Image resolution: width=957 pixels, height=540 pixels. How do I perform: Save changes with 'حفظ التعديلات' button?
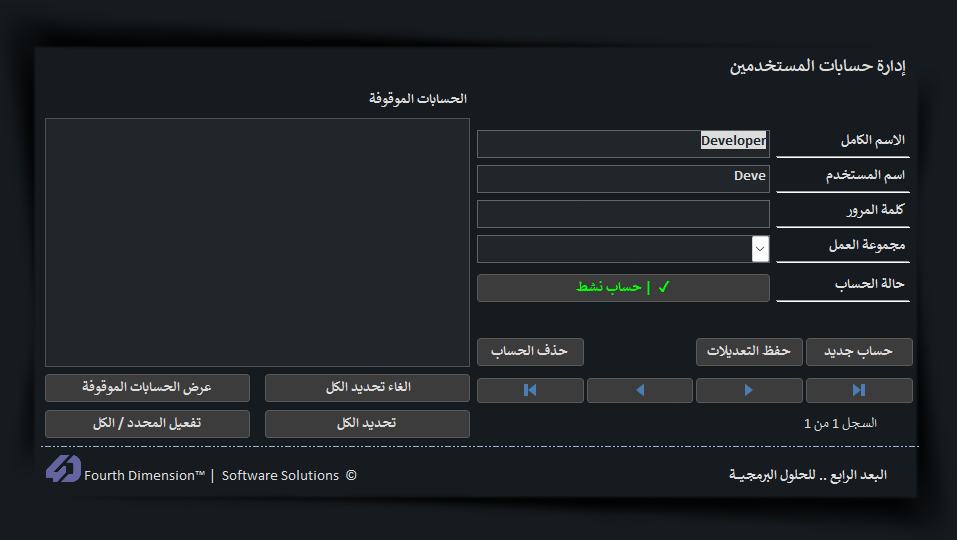pyautogui.click(x=749, y=352)
